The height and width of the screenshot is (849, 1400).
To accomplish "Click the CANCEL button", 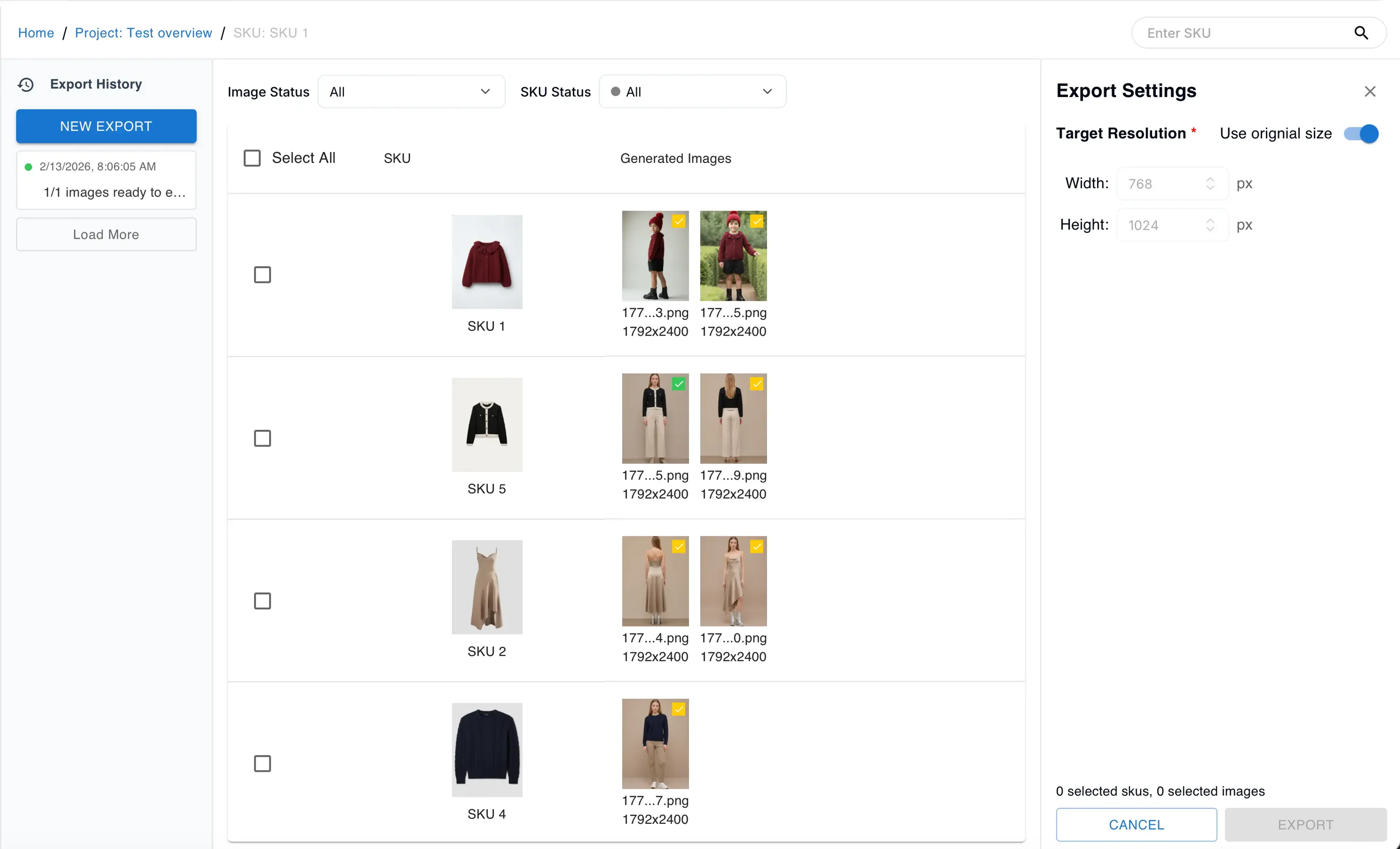I will pyautogui.click(x=1136, y=825).
